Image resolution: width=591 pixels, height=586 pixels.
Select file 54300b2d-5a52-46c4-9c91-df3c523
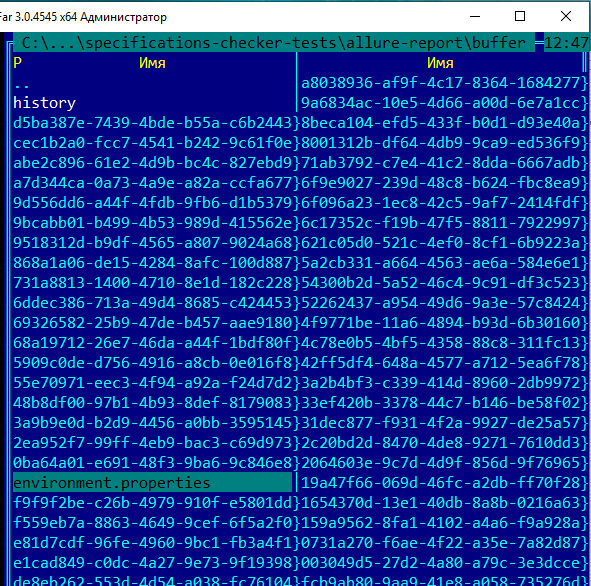[440, 283]
